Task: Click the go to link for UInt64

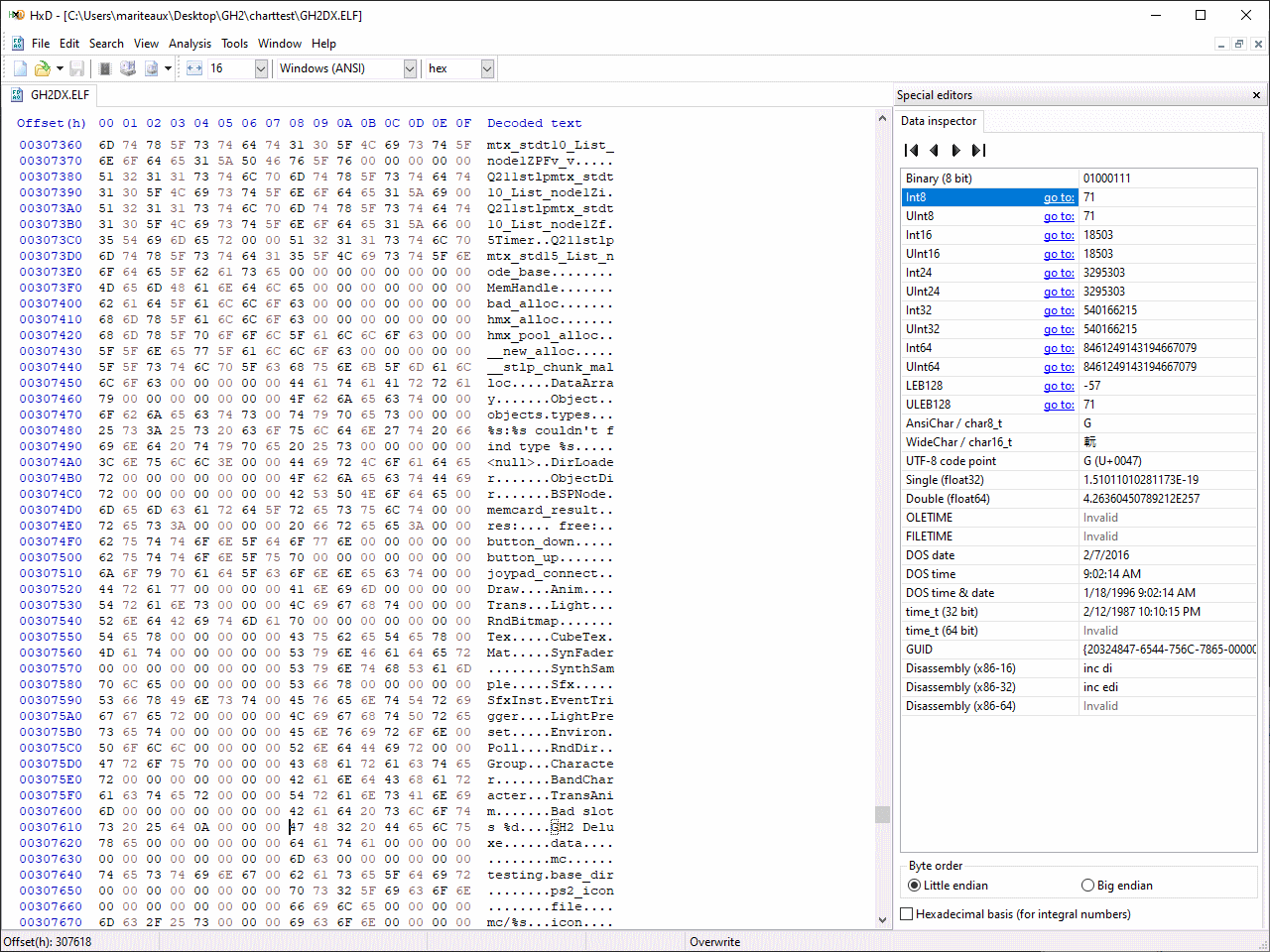Action: [1058, 367]
